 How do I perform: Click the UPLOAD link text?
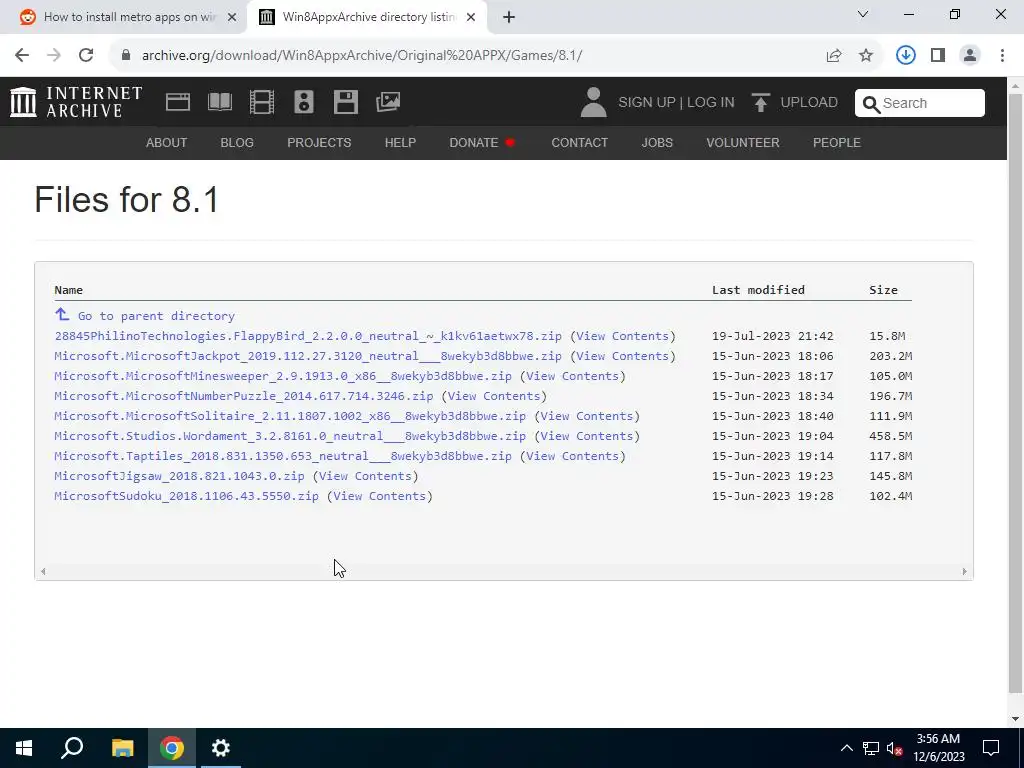809,103
